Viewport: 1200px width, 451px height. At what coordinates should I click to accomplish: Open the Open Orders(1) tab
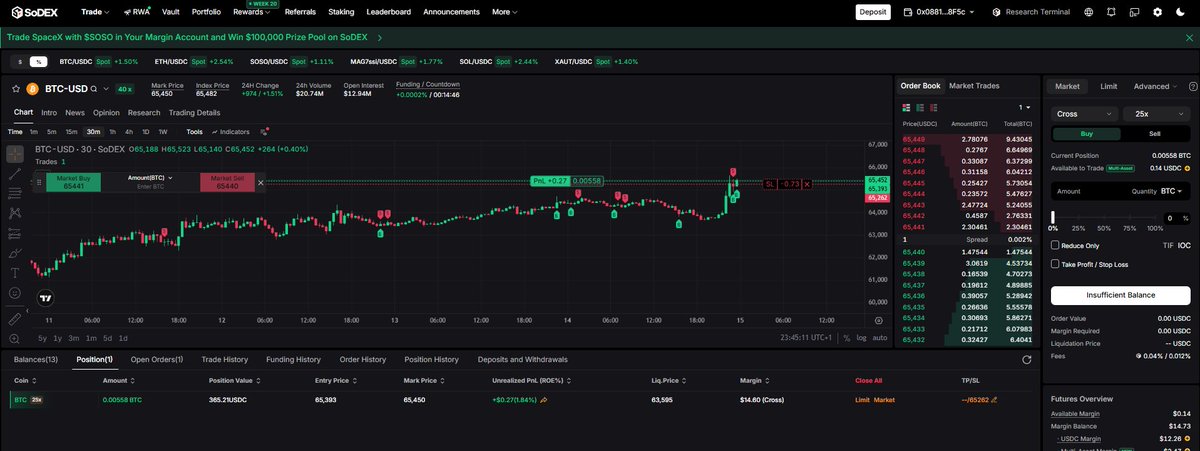click(x=156, y=359)
